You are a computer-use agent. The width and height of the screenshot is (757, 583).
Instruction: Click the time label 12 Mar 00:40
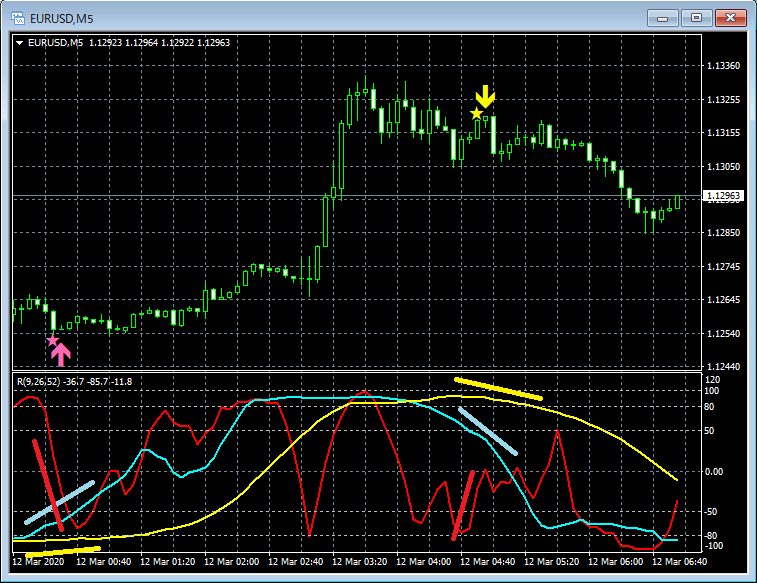click(x=104, y=562)
